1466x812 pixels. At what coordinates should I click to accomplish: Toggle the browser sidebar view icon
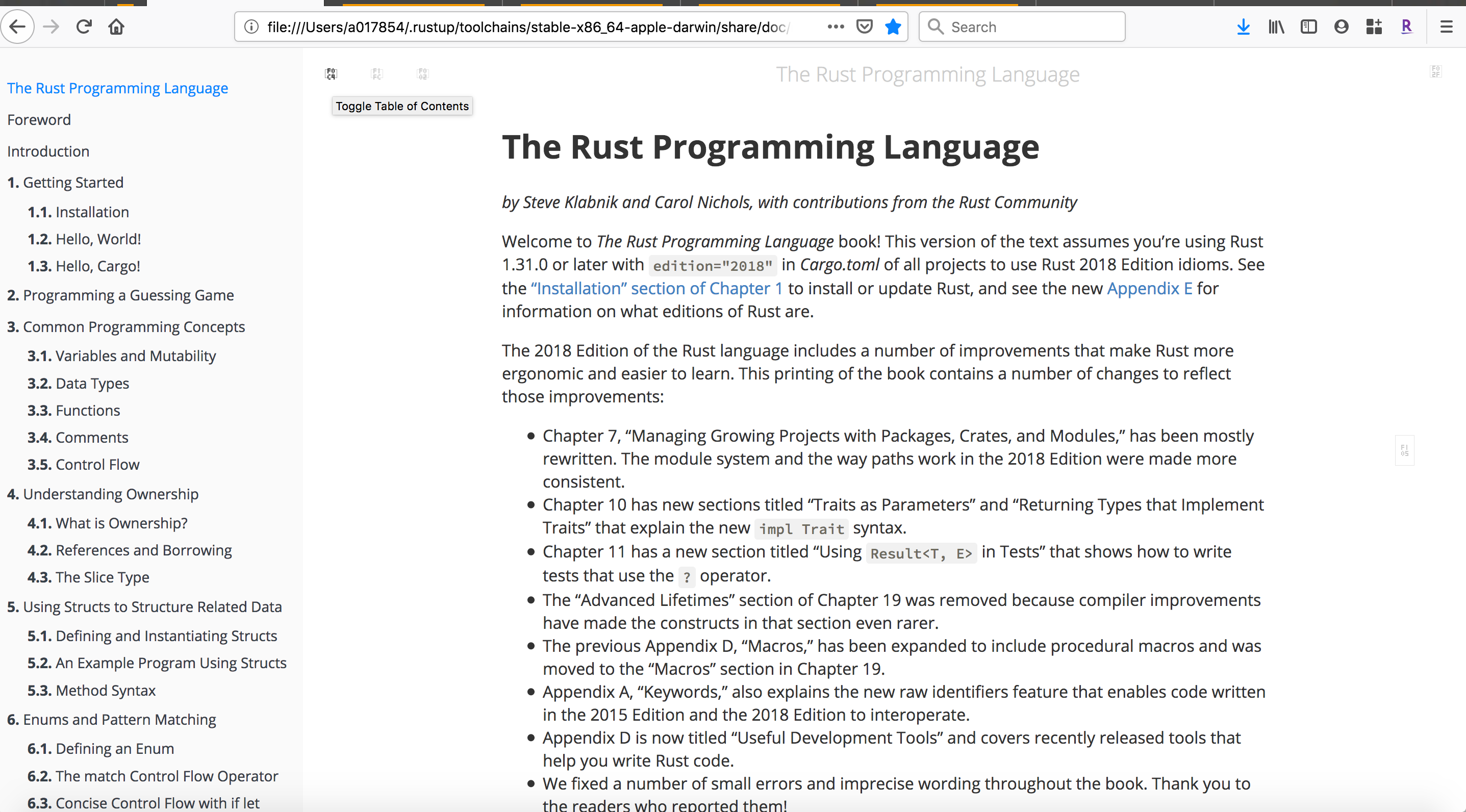click(x=1309, y=26)
